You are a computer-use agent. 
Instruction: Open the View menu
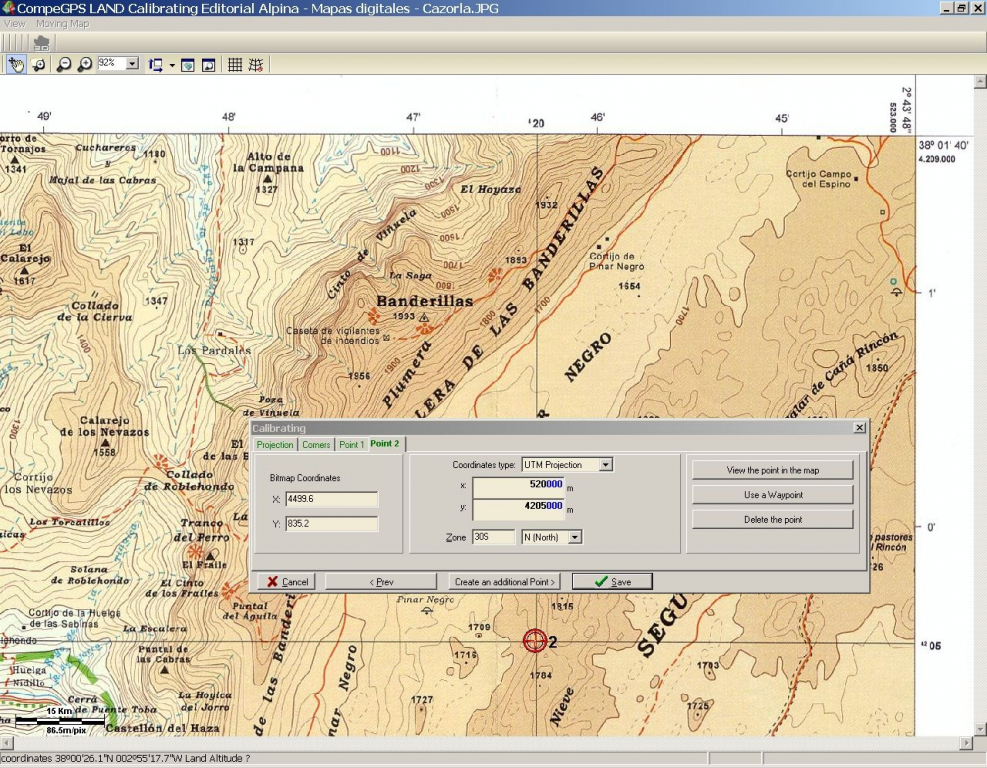tap(14, 24)
